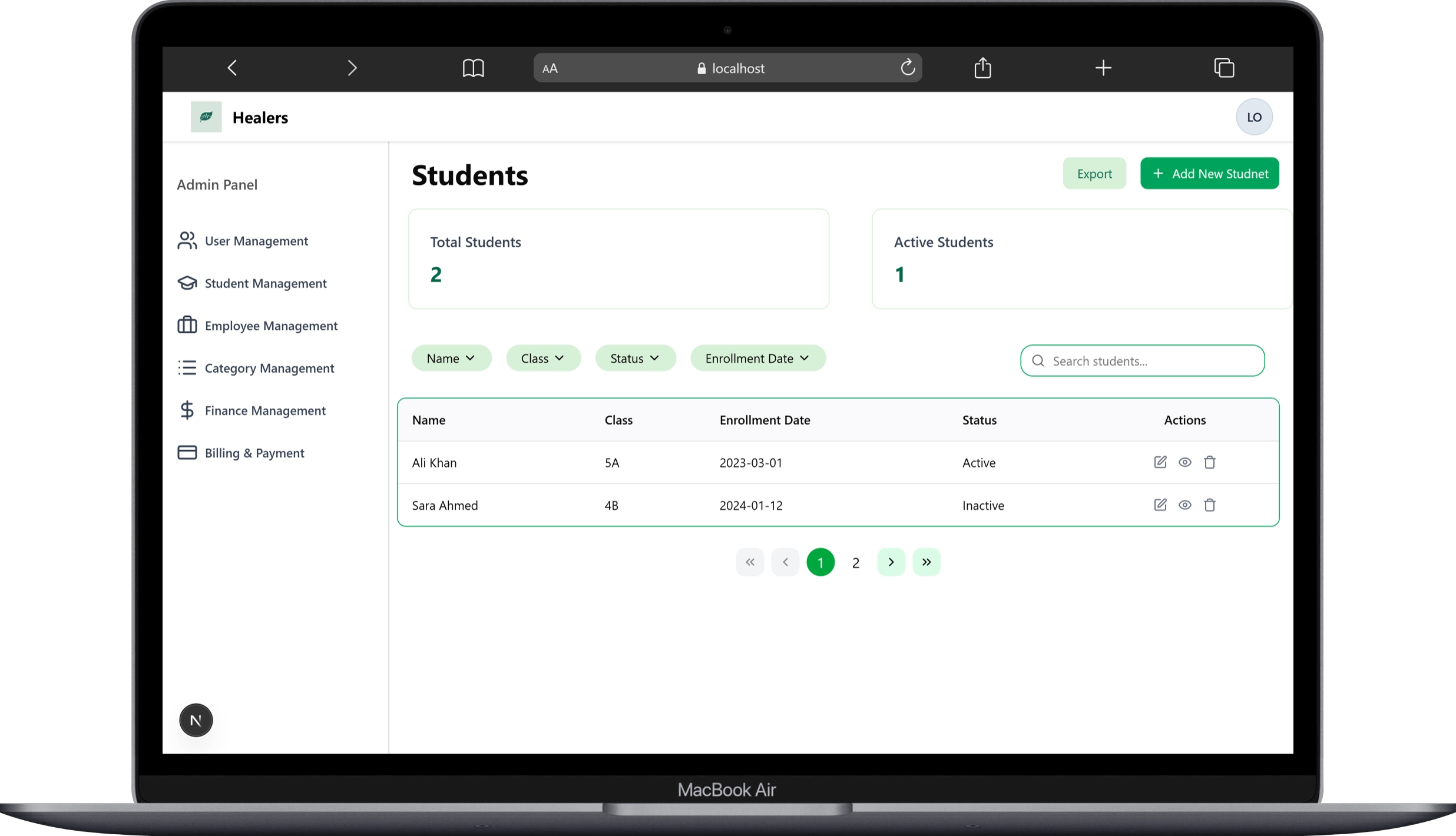Screen dimensions: 1456x836
Task: Open the Enrollment Date filter dropdown
Action: 757,358
